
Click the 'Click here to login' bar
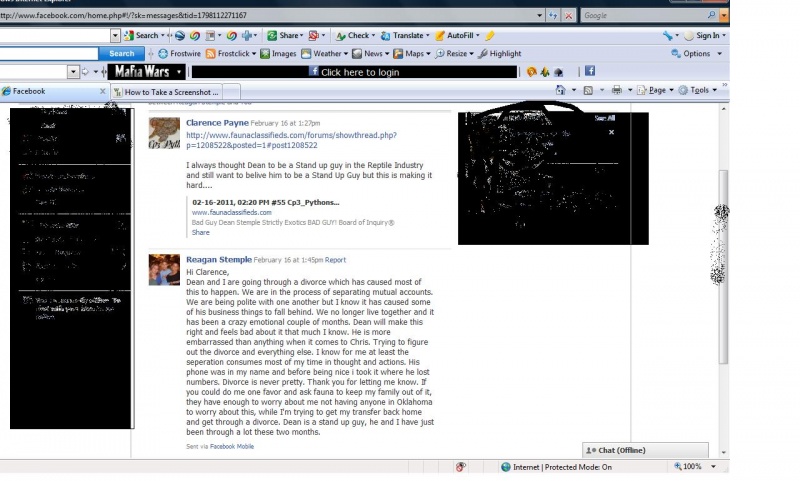pyautogui.click(x=354, y=72)
